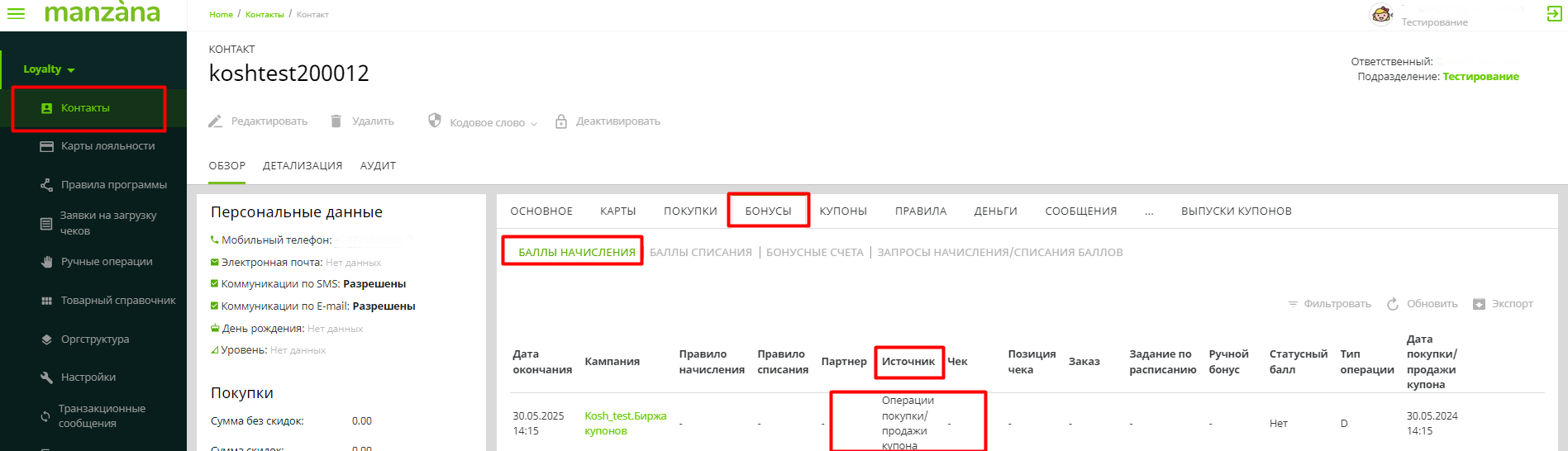Click the Edit pencil icon
This screenshot has height=451, width=1568.
(x=215, y=121)
